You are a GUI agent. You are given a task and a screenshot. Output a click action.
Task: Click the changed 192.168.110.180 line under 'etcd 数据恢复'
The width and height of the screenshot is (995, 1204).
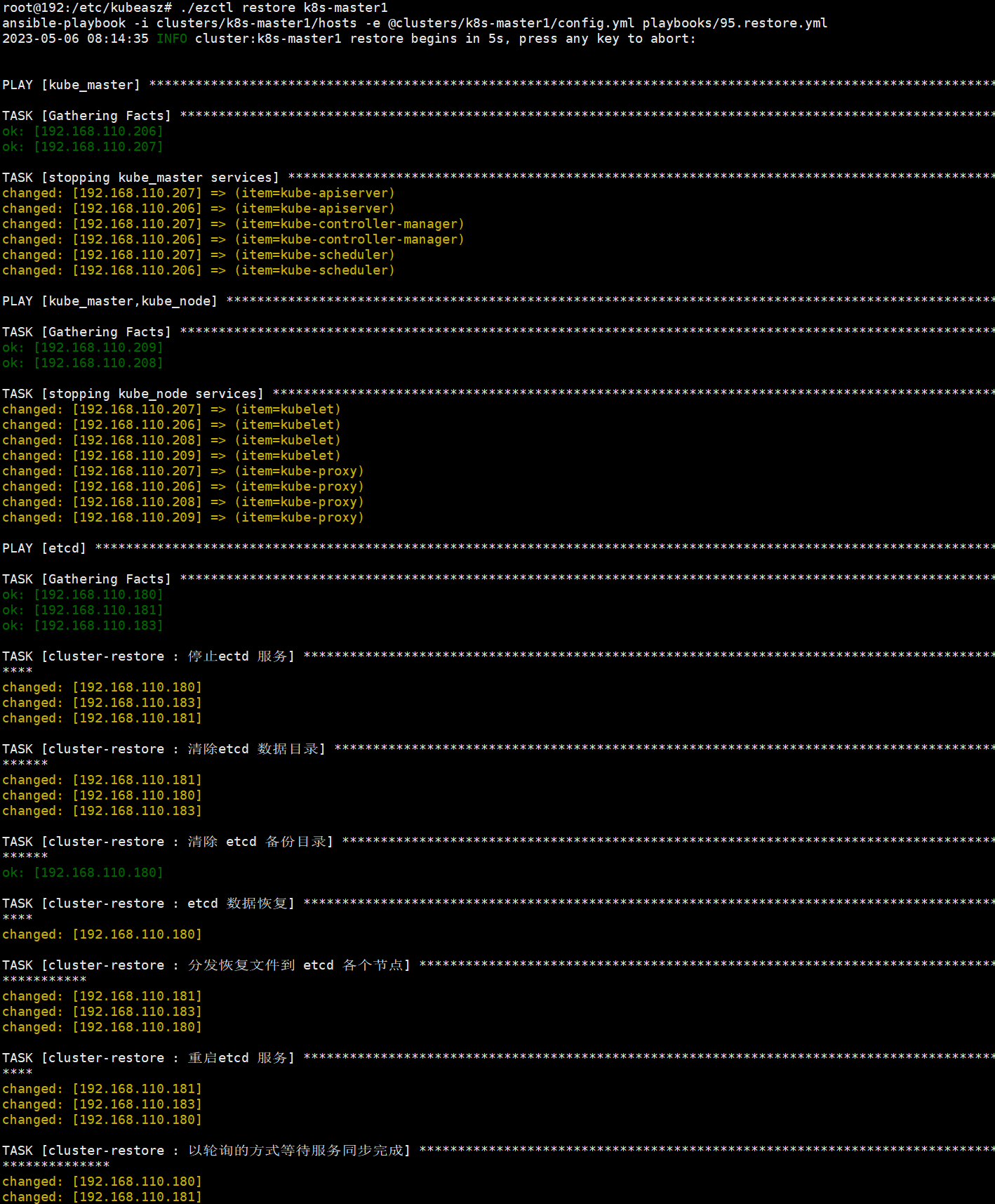click(102, 934)
